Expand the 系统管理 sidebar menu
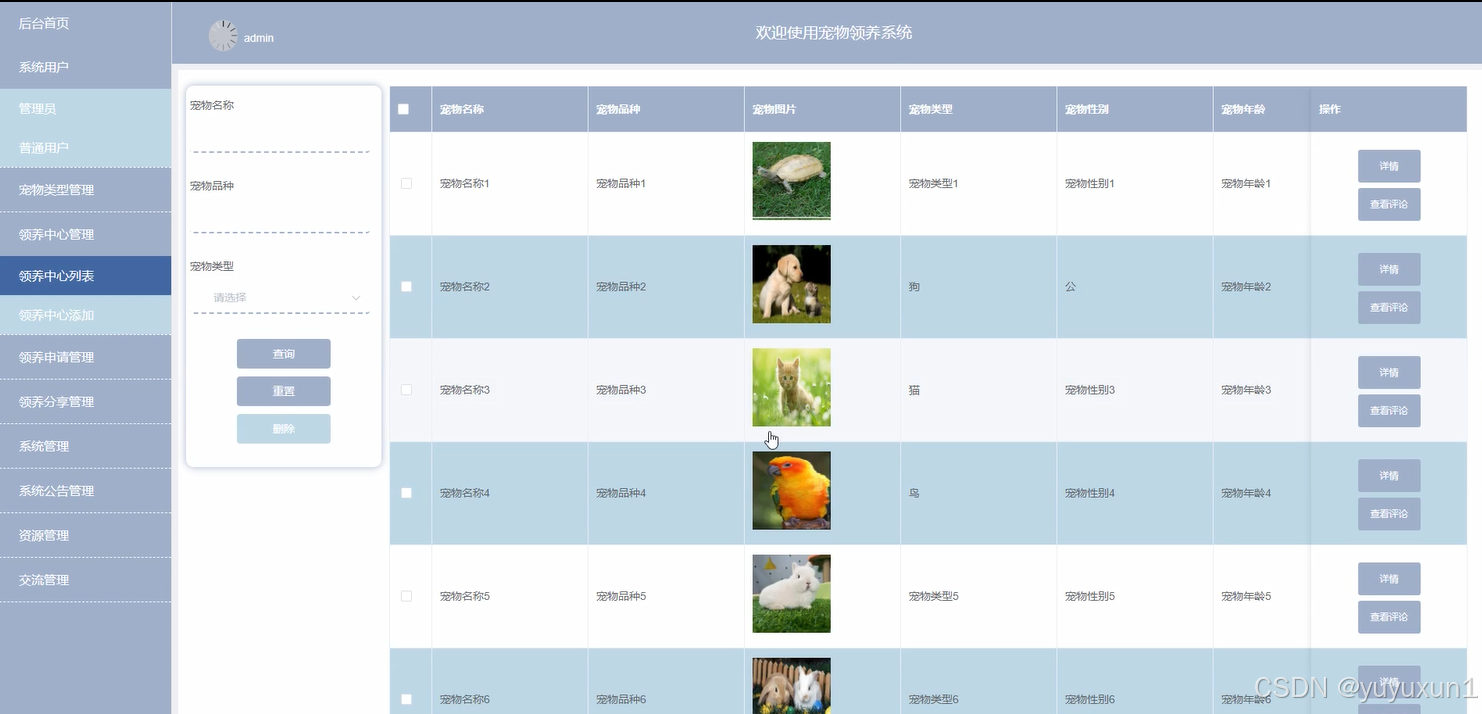The height and width of the screenshot is (714, 1482). (86, 446)
